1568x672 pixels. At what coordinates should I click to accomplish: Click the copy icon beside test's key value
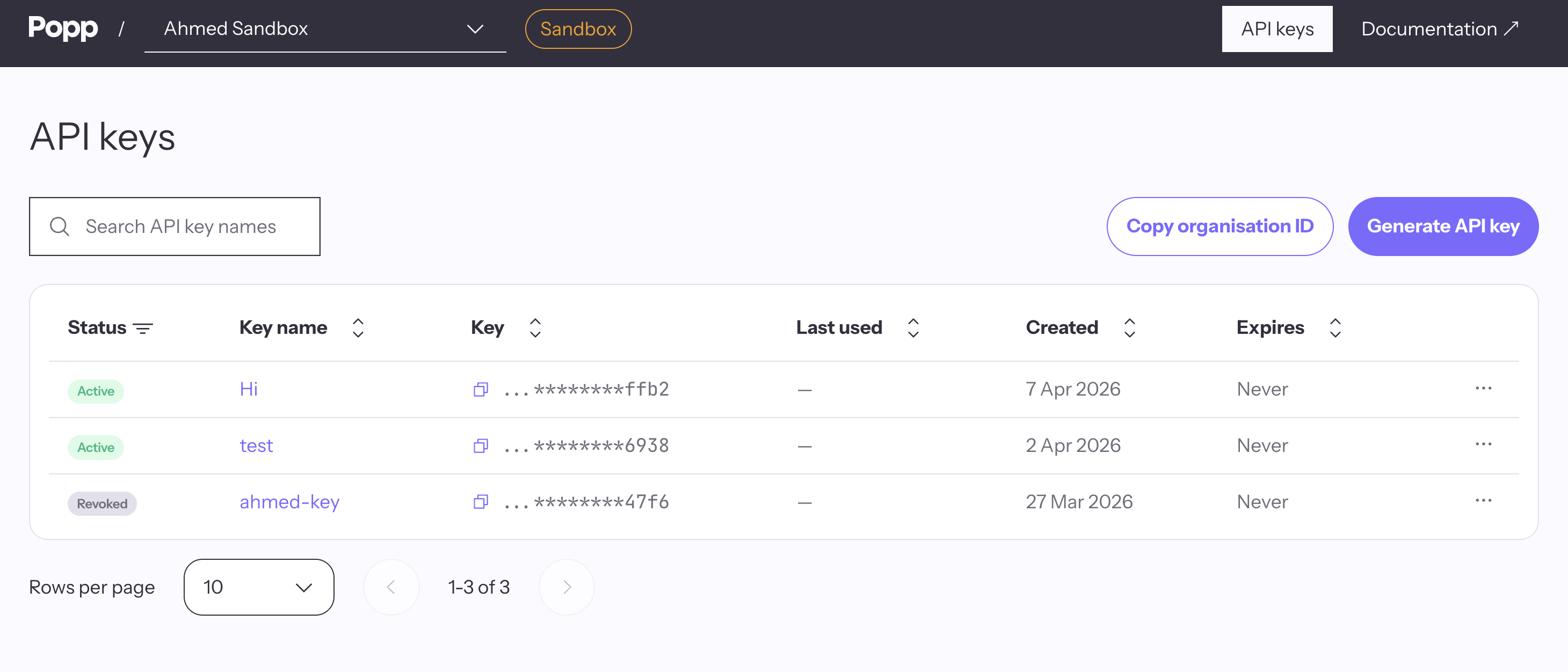click(481, 446)
